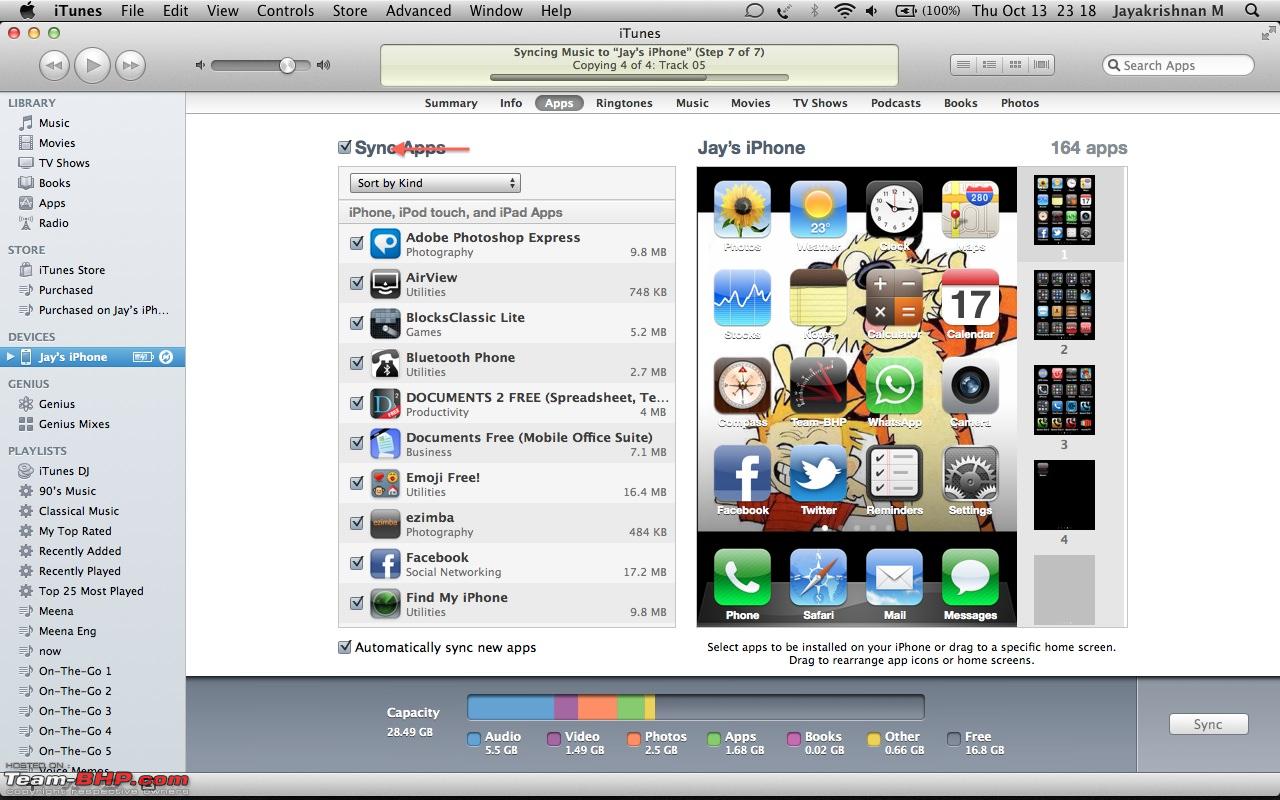Select the Calculator icon on iPhone screen

click(x=894, y=298)
